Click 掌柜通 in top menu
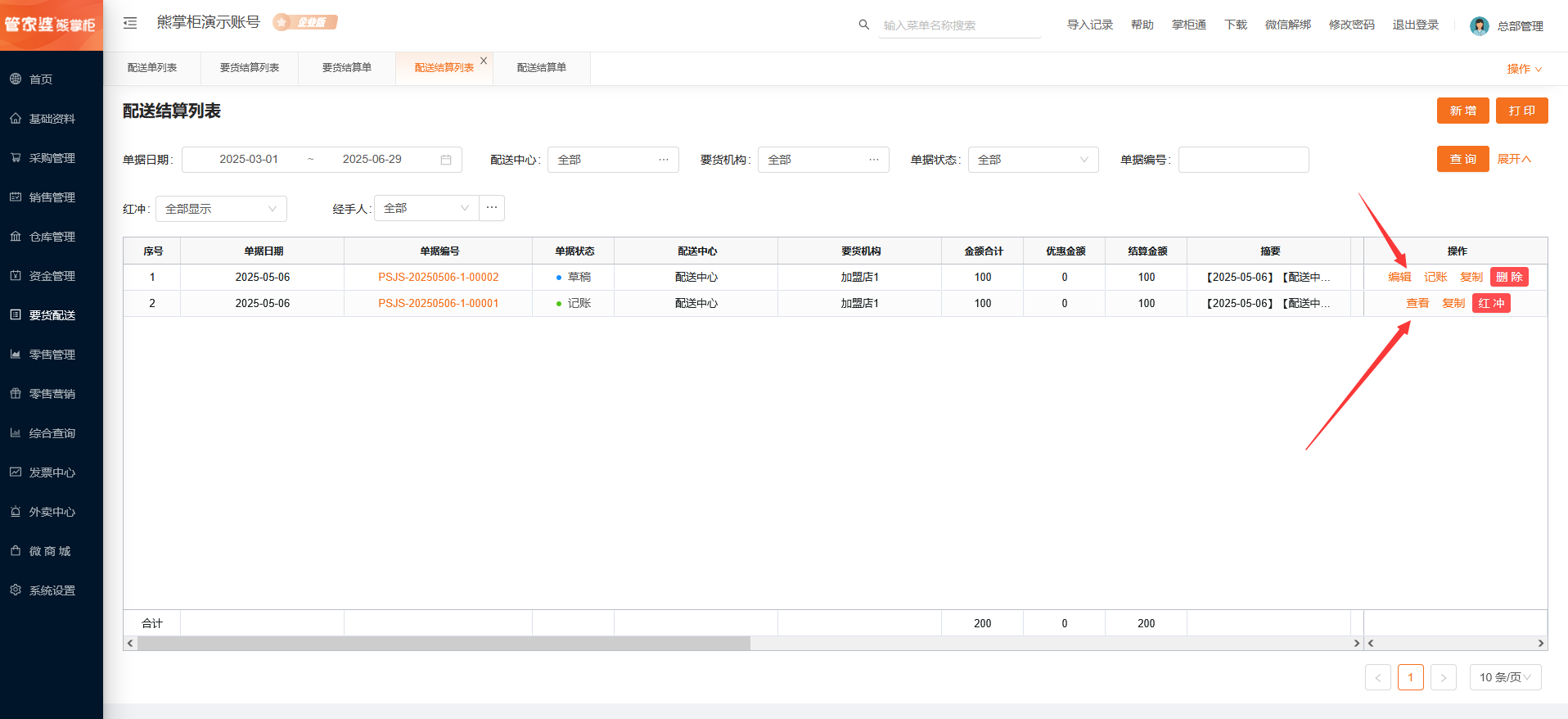1568x719 pixels. click(1189, 25)
